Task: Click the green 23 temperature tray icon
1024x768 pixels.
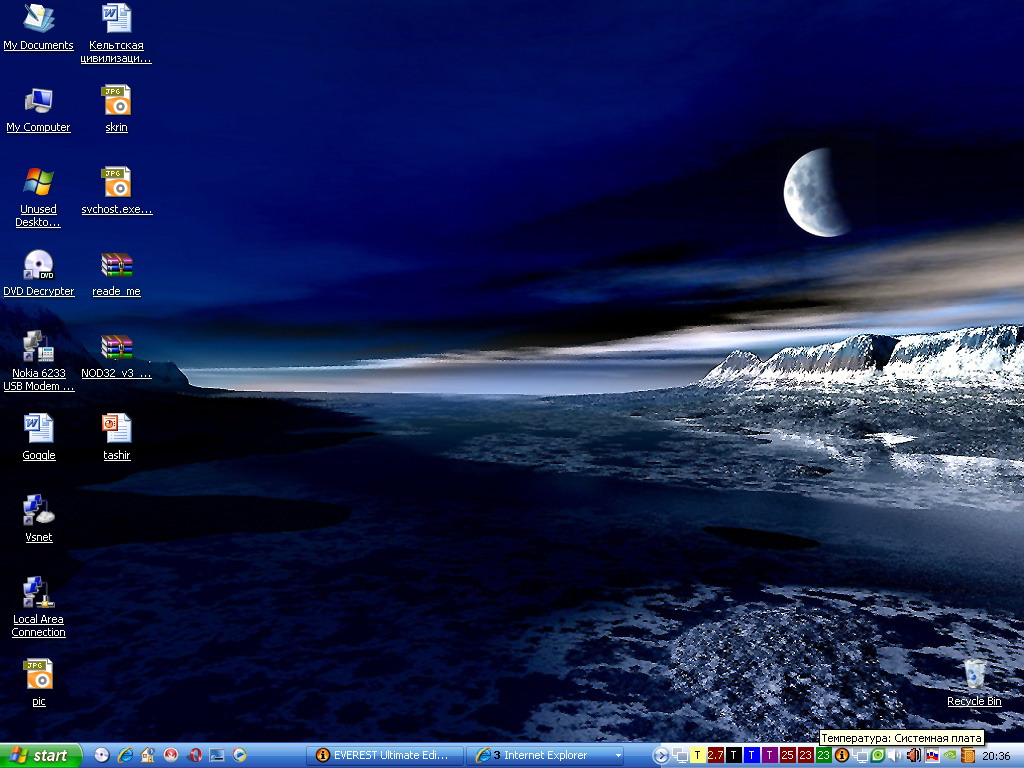Action: point(823,755)
